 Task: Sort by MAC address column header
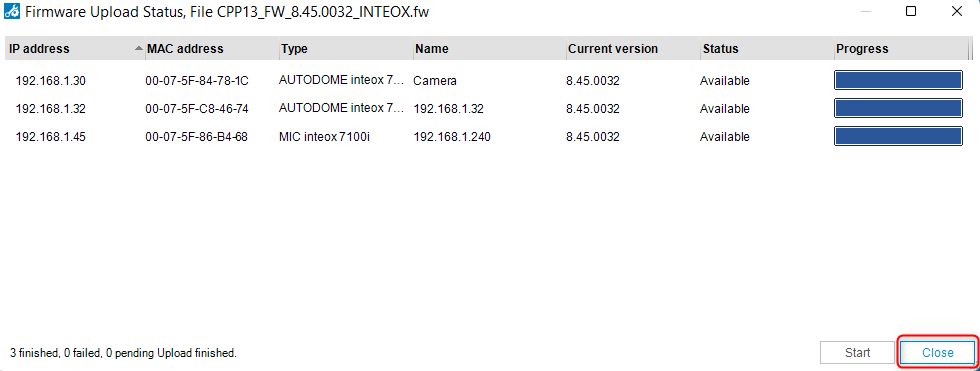click(x=212, y=49)
